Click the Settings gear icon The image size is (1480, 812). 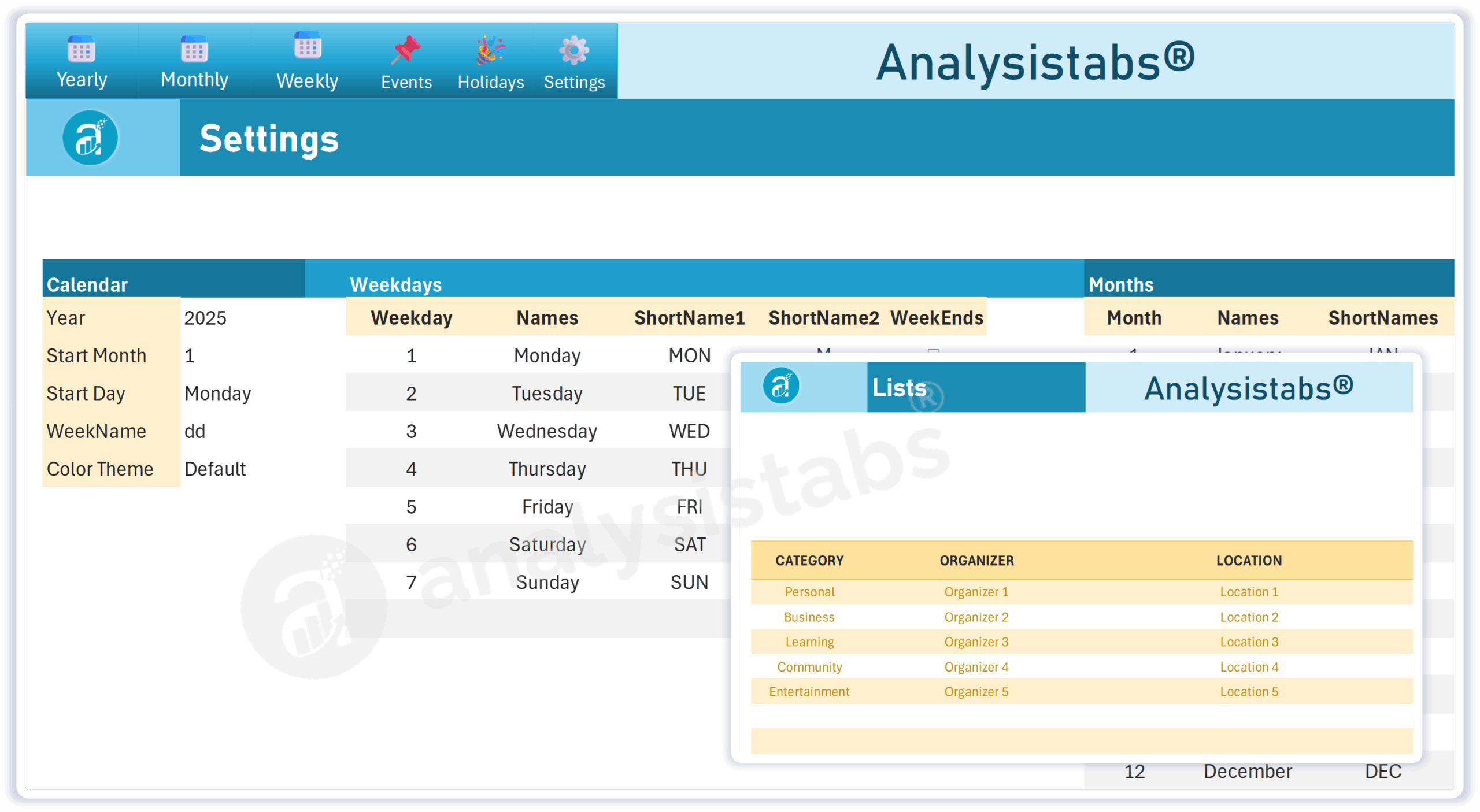tap(574, 50)
